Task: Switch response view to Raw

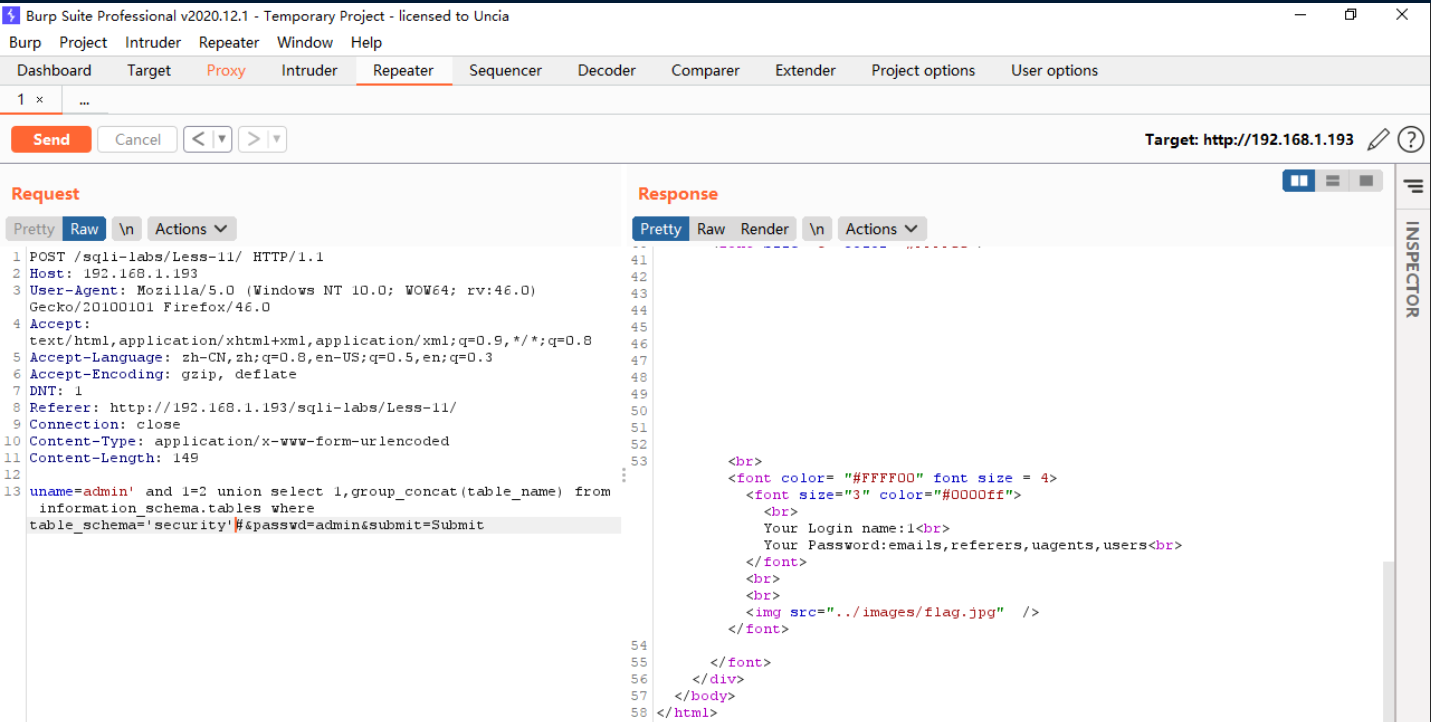Action: point(711,229)
